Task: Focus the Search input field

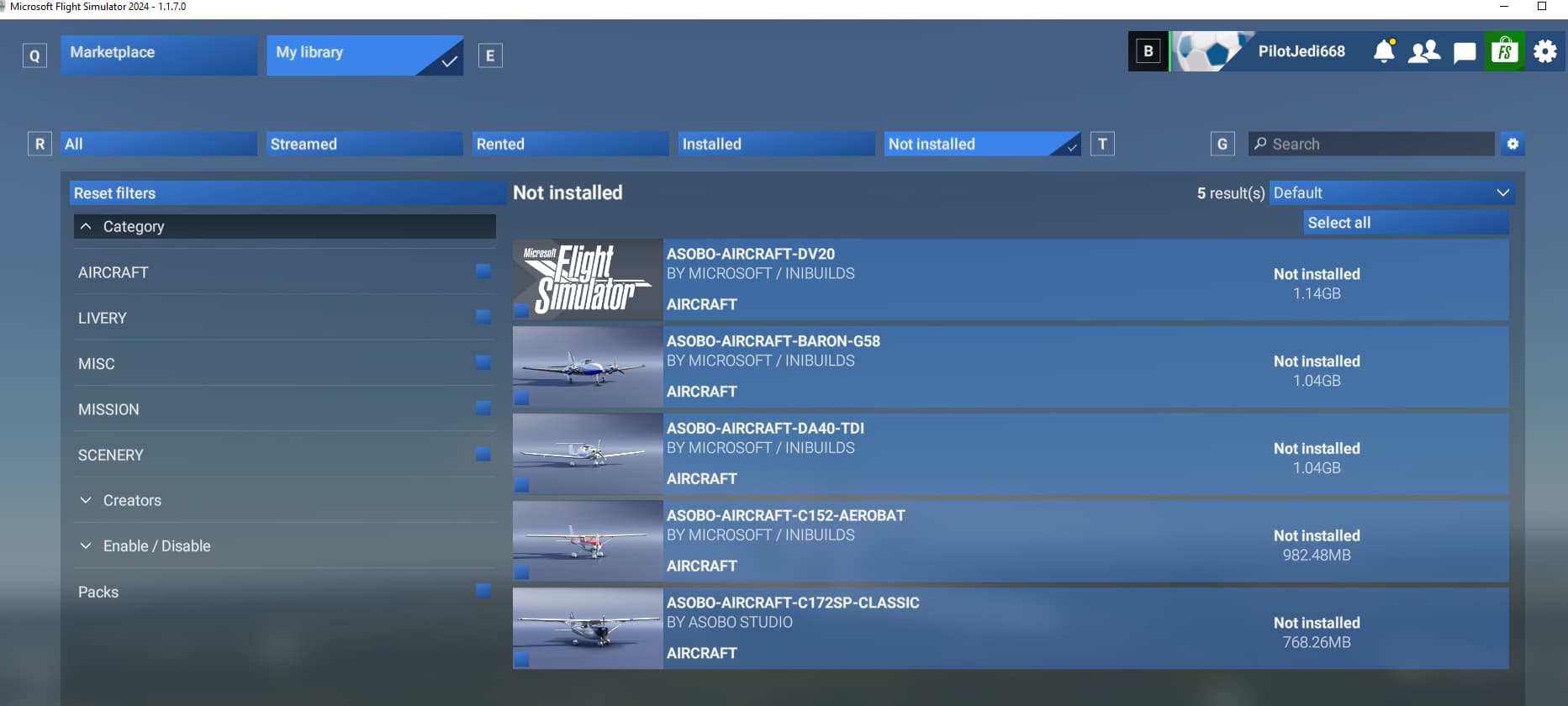Action: (x=1371, y=144)
